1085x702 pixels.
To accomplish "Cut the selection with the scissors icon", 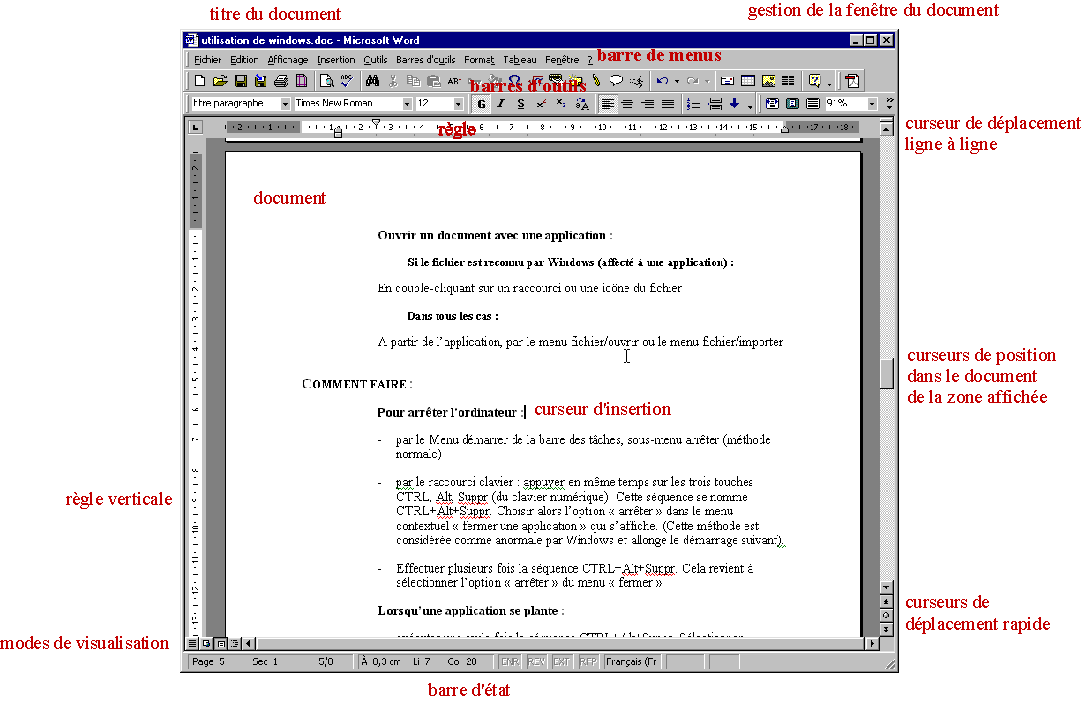I will pos(393,81).
